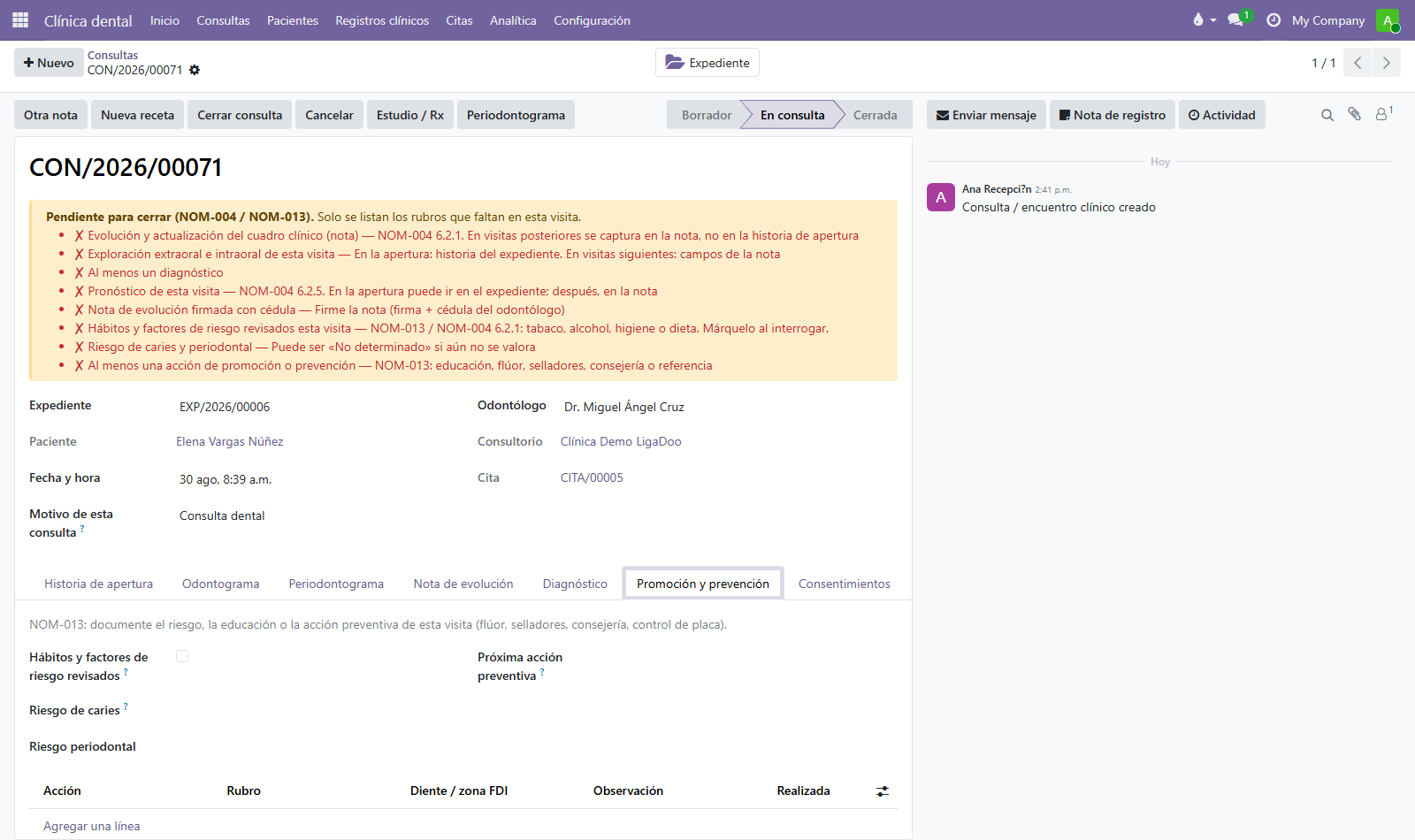Show followers with the person icon
The width and height of the screenshot is (1415, 840).
(1383, 114)
